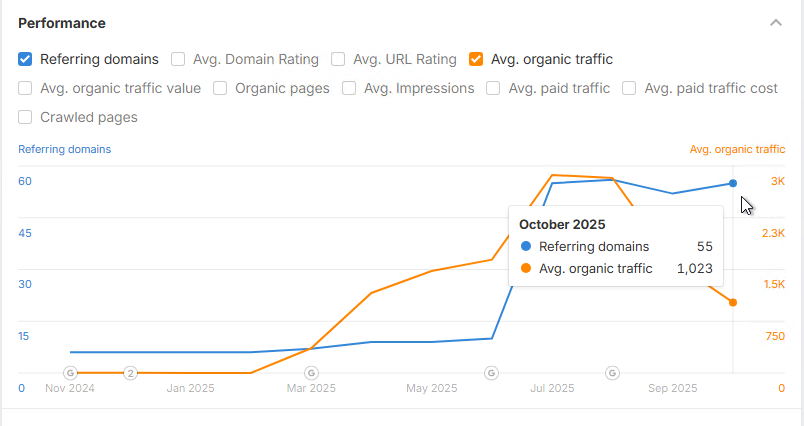The height and width of the screenshot is (426, 804).
Task: Tick the Crawled pages checkbox
Action: click(x=25, y=117)
